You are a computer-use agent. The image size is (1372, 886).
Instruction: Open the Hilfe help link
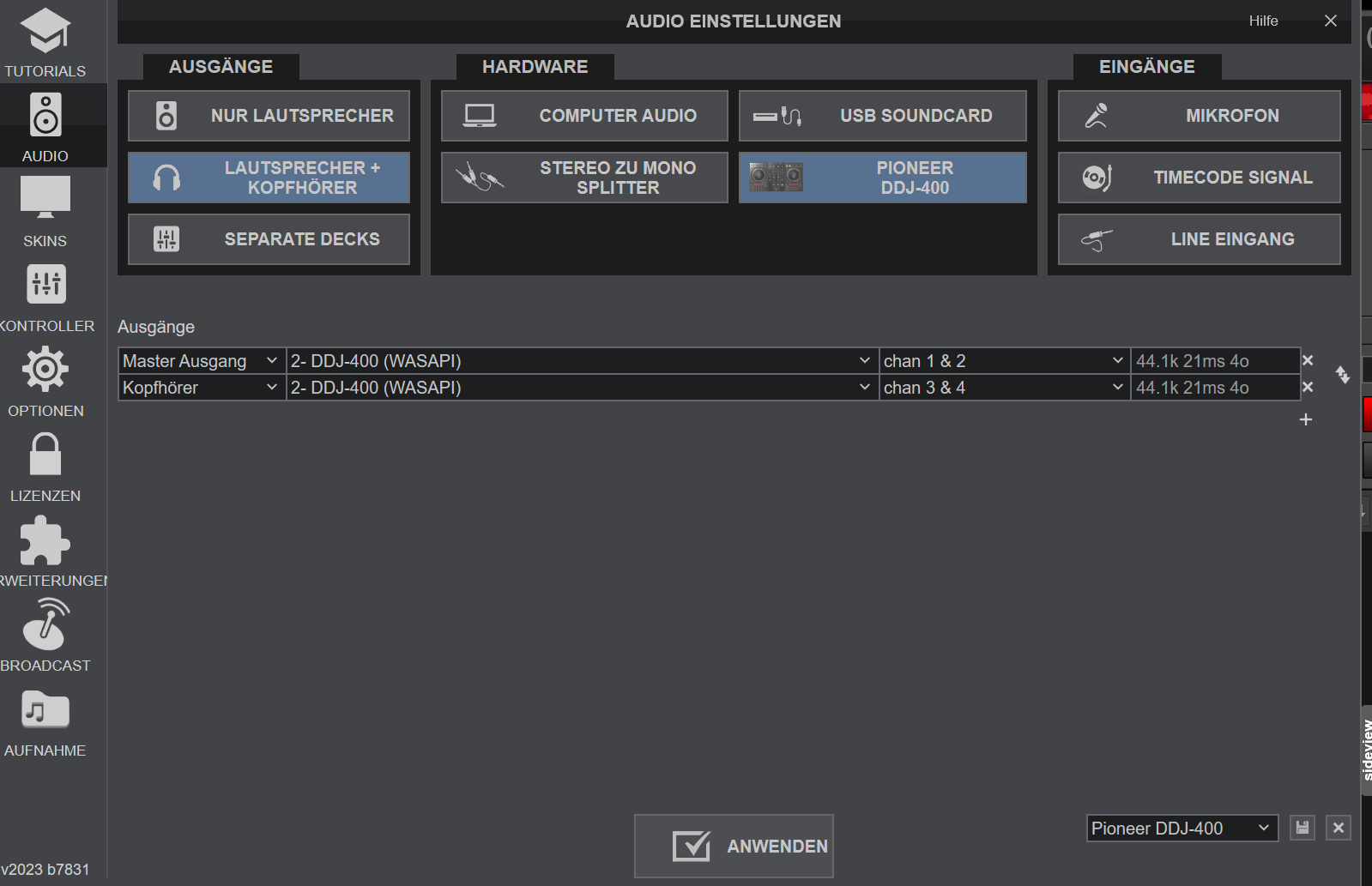pos(1263,21)
